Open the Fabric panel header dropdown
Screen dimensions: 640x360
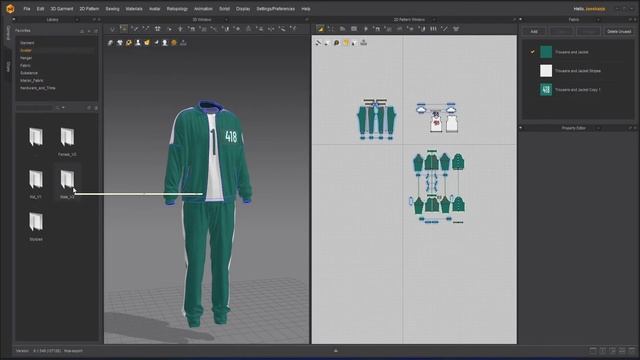tap(598, 20)
